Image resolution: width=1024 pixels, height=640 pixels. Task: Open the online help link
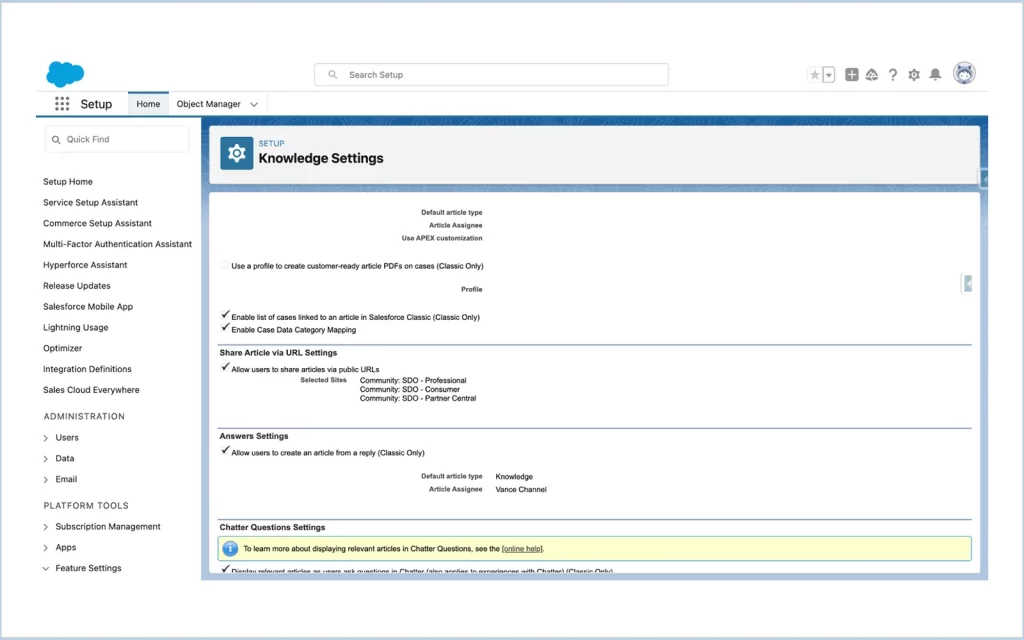pos(522,549)
